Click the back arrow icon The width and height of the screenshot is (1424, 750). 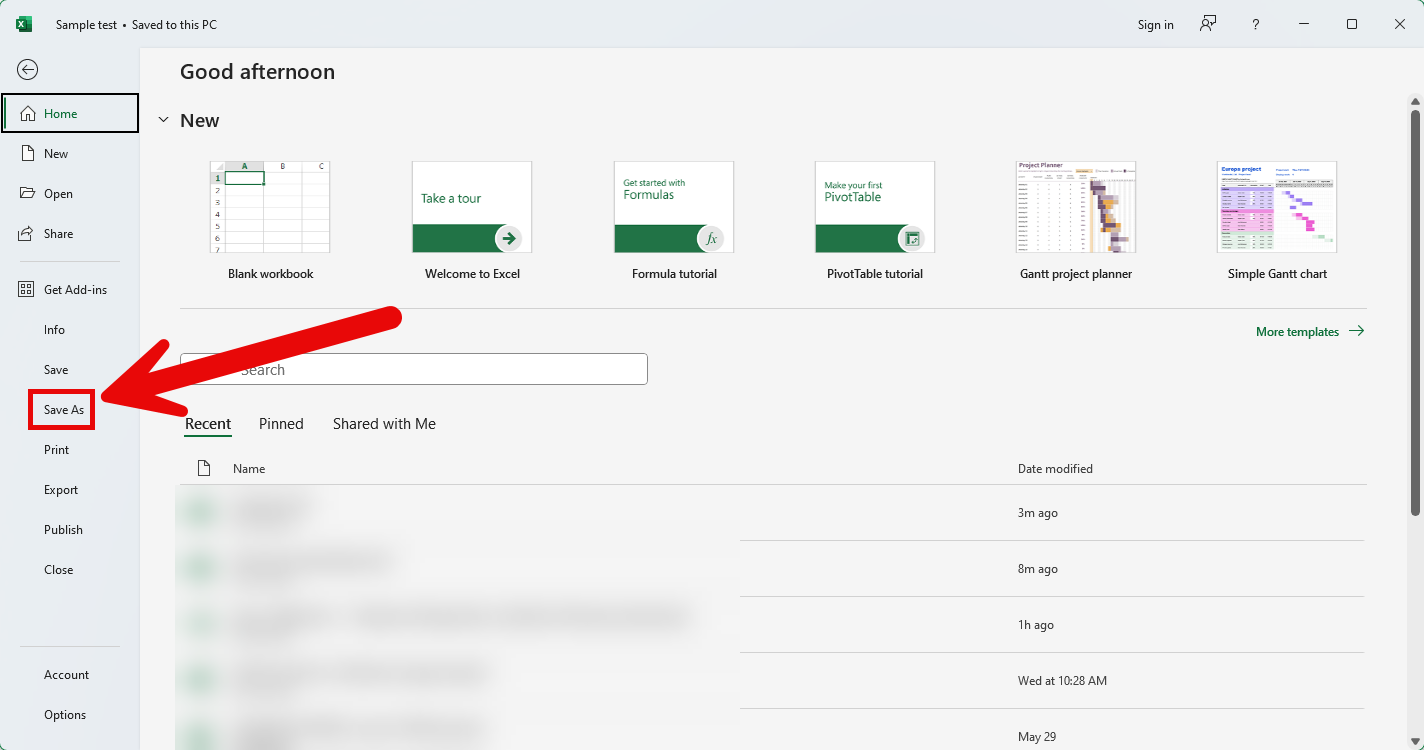pos(27,69)
